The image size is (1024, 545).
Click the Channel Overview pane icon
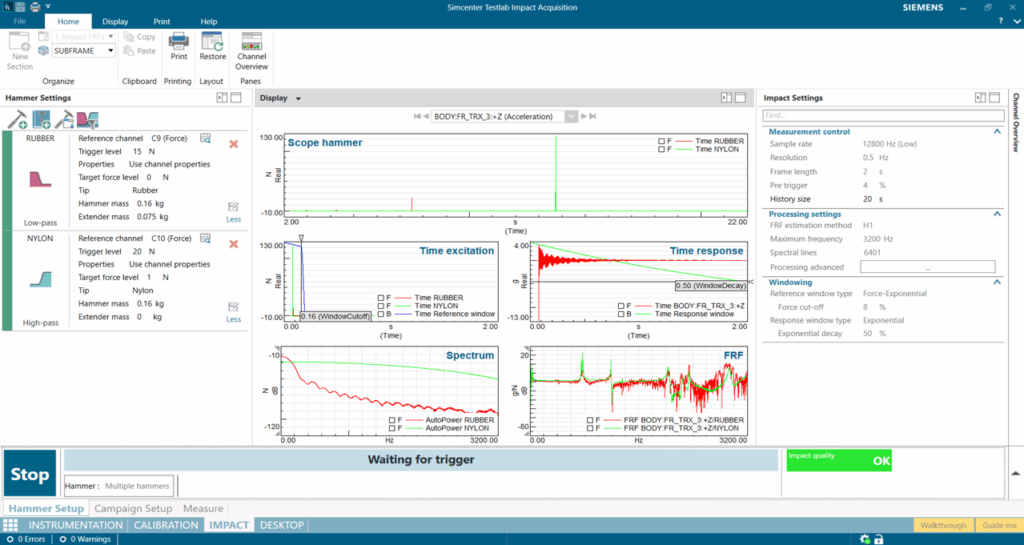[252, 42]
